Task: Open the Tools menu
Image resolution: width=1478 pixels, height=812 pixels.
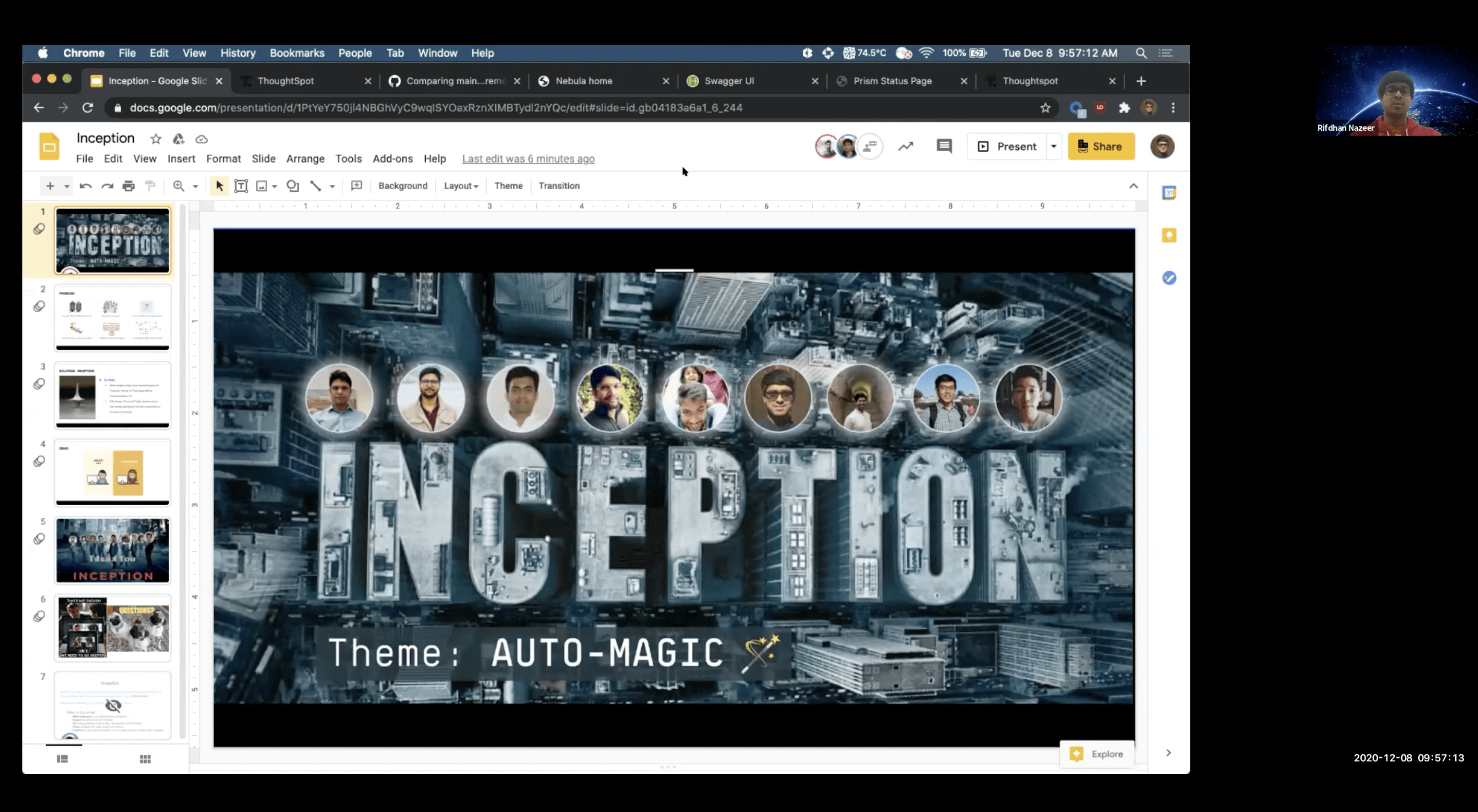Action: coord(348,159)
